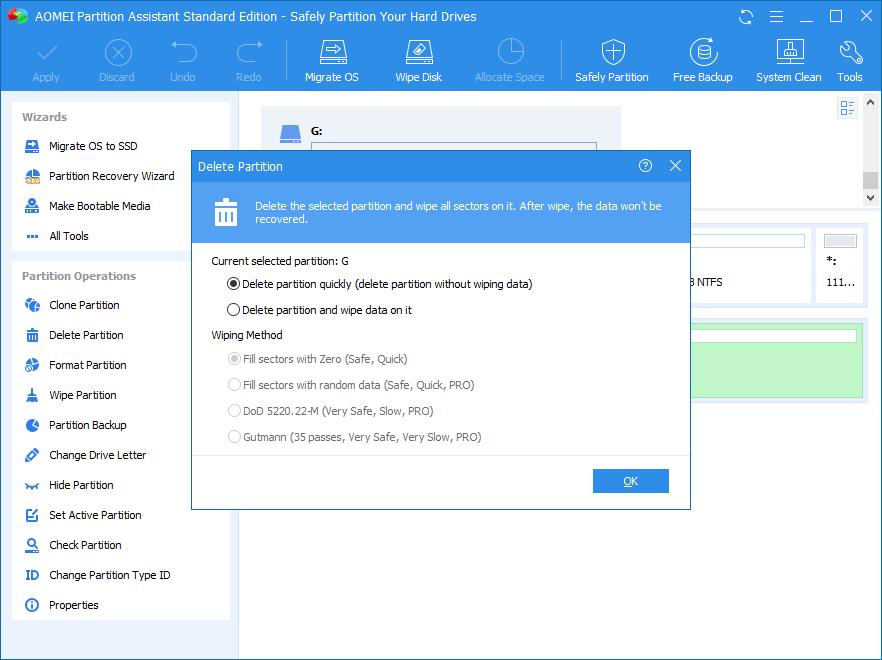Click the help icon in Delete Partition dialog
Image resolution: width=882 pixels, height=660 pixels.
coord(645,166)
